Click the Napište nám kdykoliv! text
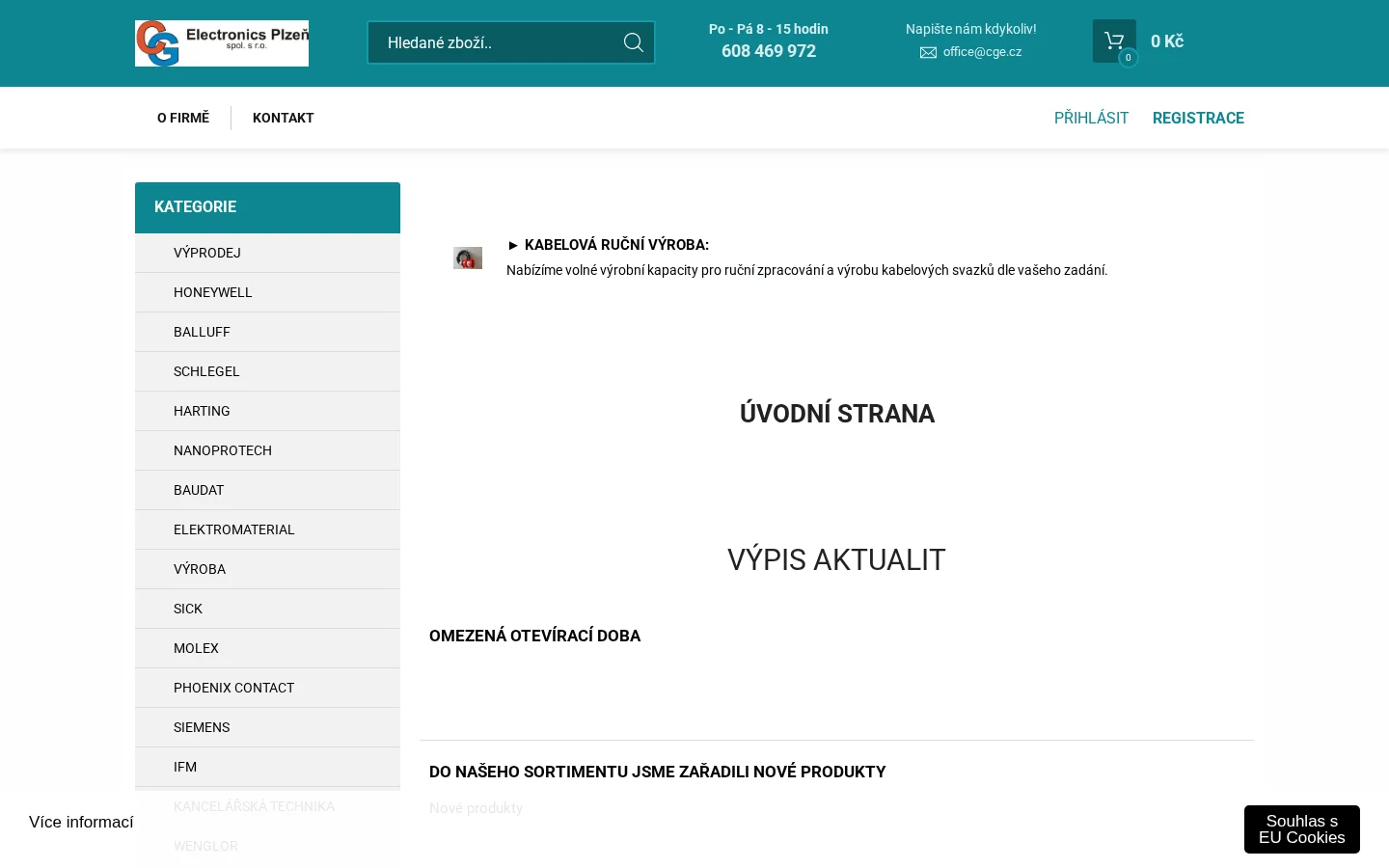Image resolution: width=1389 pixels, height=868 pixels. click(x=971, y=29)
